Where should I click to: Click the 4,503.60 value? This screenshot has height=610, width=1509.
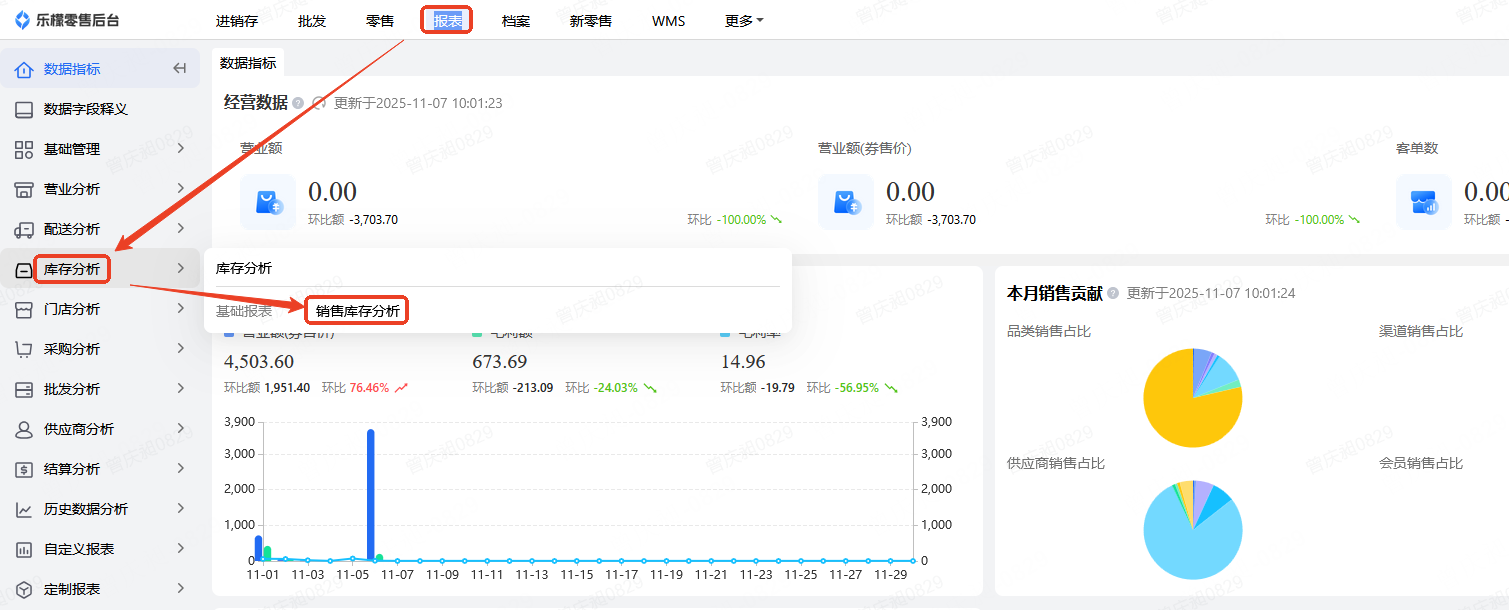pyautogui.click(x=259, y=362)
